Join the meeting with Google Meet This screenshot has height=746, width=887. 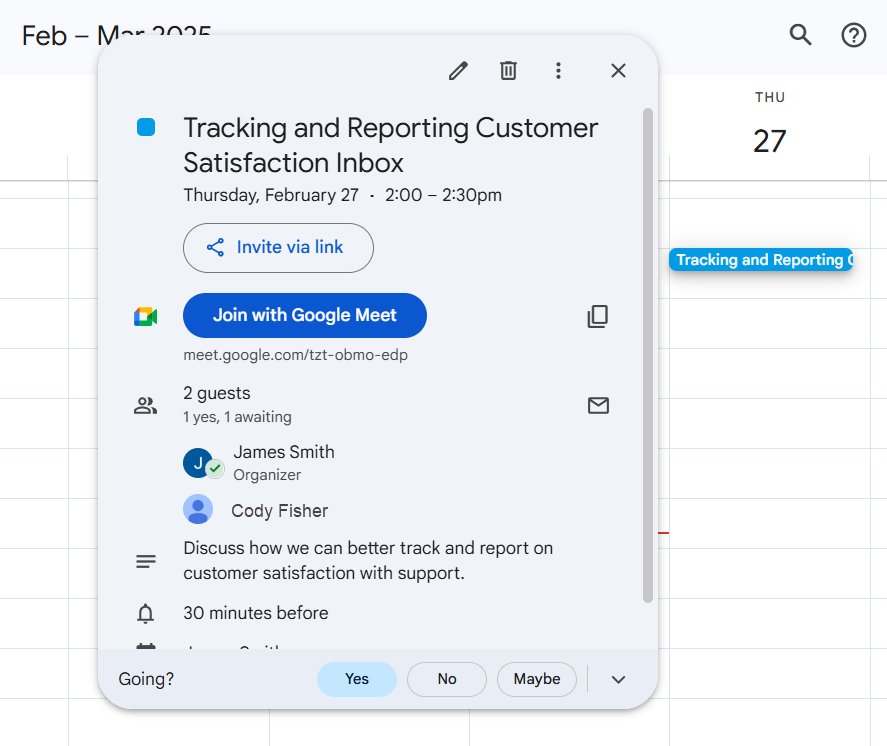click(304, 315)
